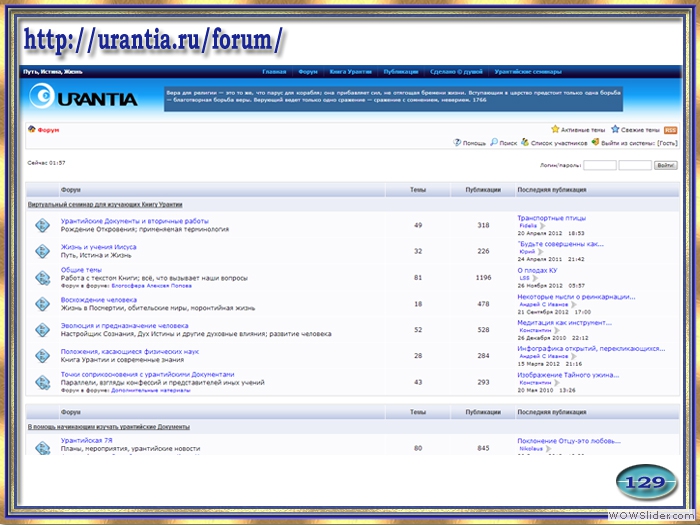Open last post Поклонение Отцу-это любовь
The height and width of the screenshot is (525, 700).
click(569, 441)
